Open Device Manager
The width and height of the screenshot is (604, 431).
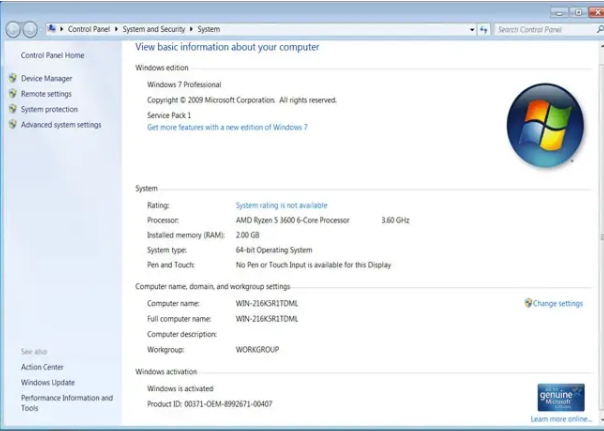(x=47, y=79)
